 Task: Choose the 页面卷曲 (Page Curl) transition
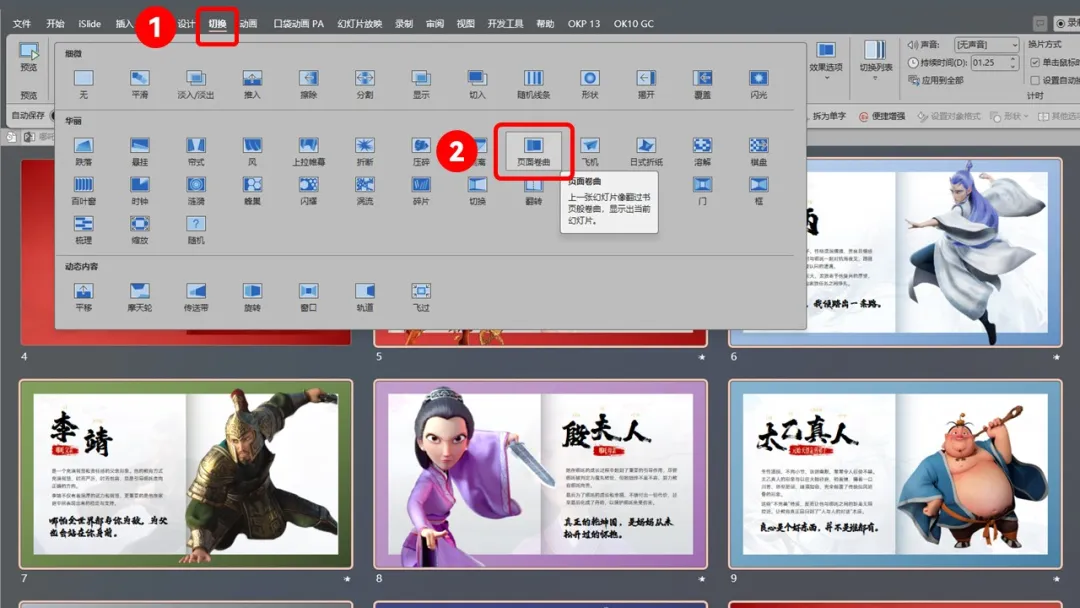[x=534, y=151]
